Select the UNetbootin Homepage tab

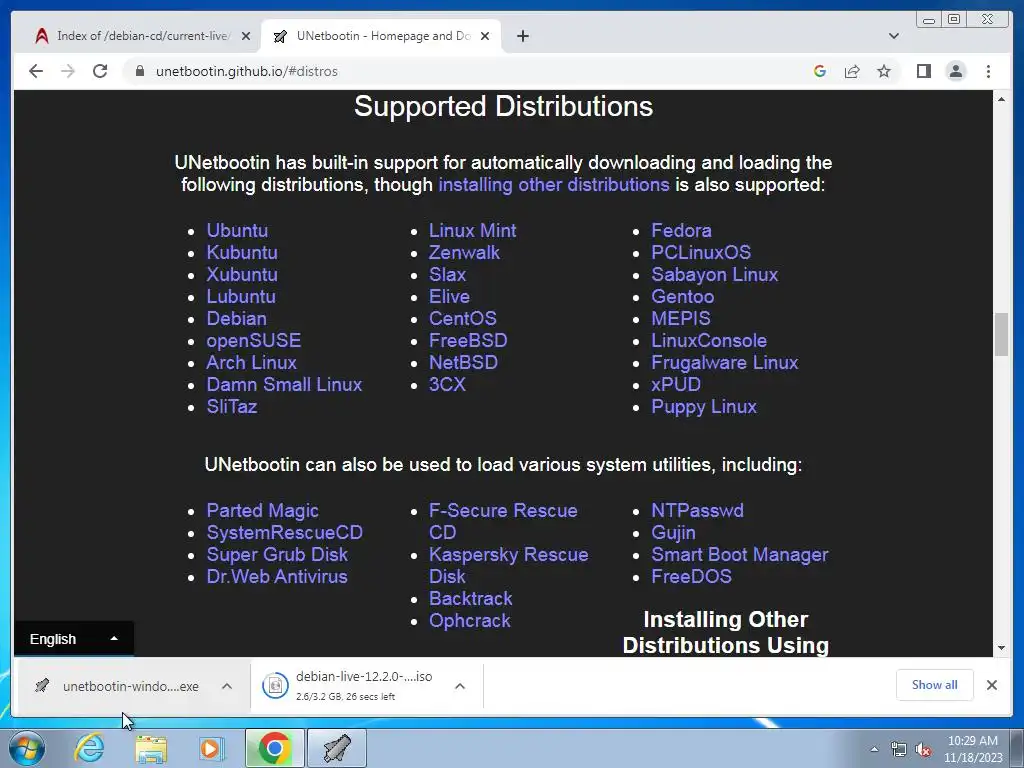pos(380,36)
